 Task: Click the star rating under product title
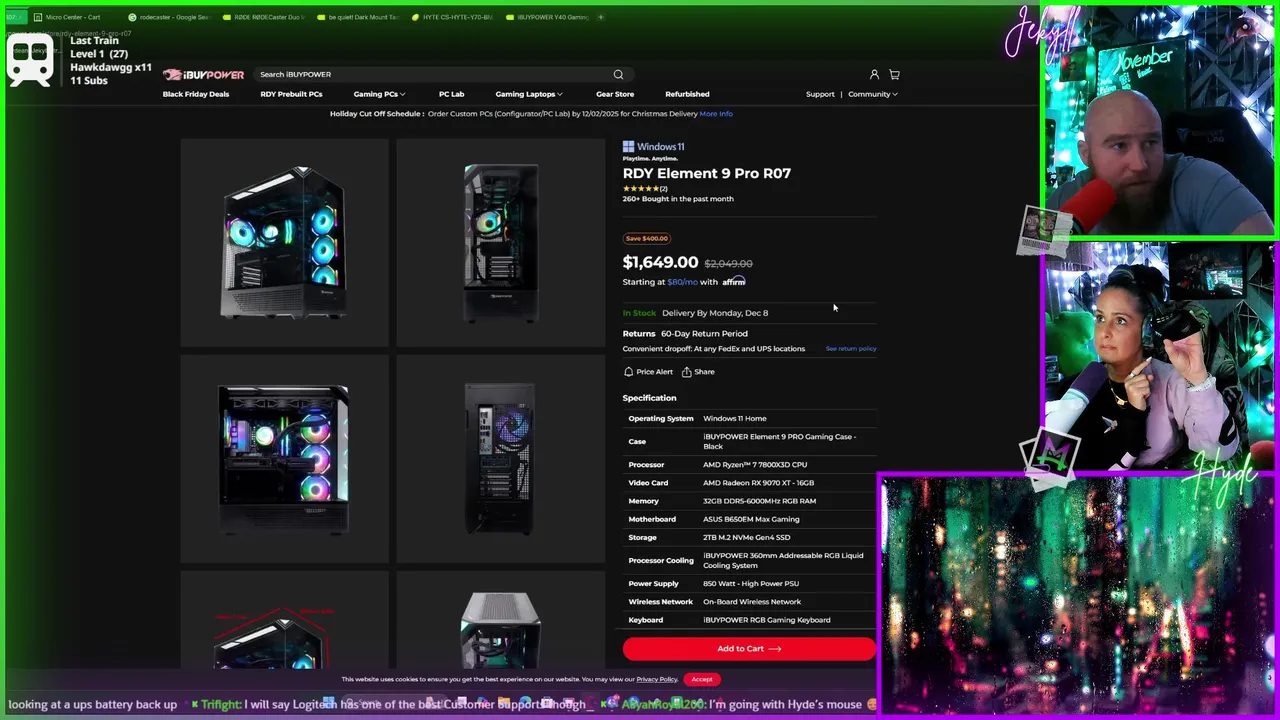pyautogui.click(x=641, y=188)
